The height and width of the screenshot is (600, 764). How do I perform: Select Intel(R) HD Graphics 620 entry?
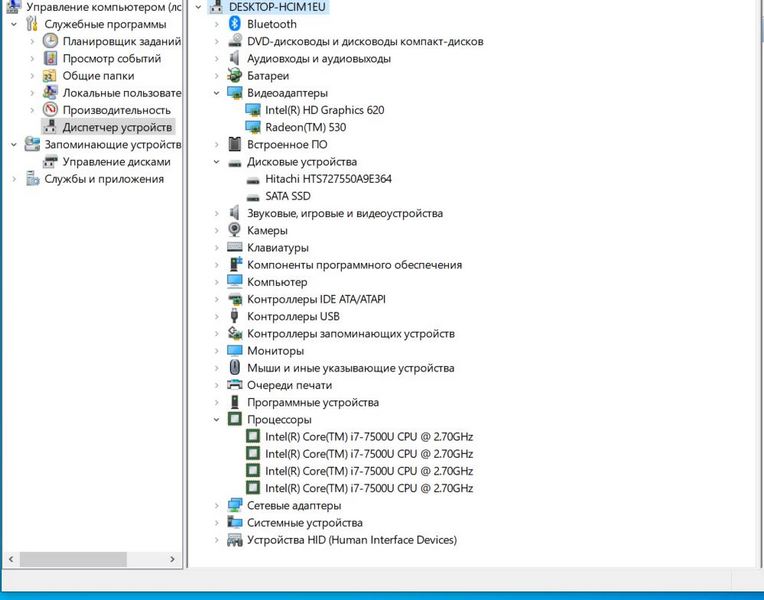click(324, 110)
